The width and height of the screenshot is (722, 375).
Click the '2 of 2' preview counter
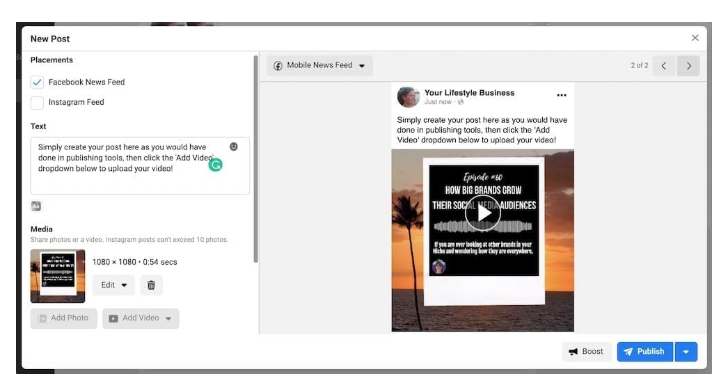[639, 65]
